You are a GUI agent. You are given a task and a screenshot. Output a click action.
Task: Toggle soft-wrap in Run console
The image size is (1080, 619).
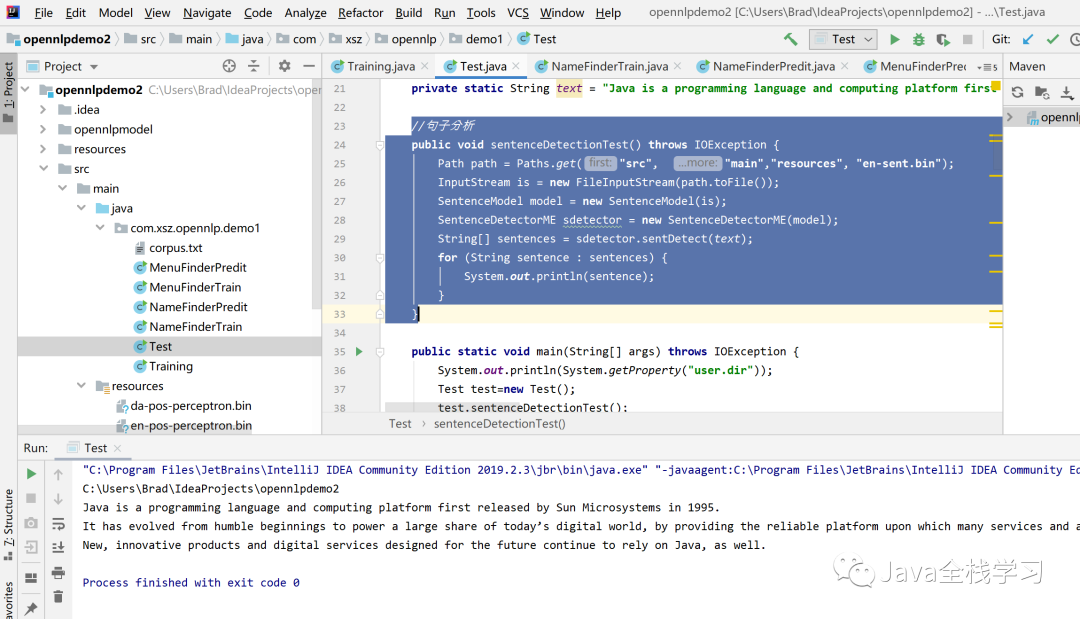(x=59, y=524)
